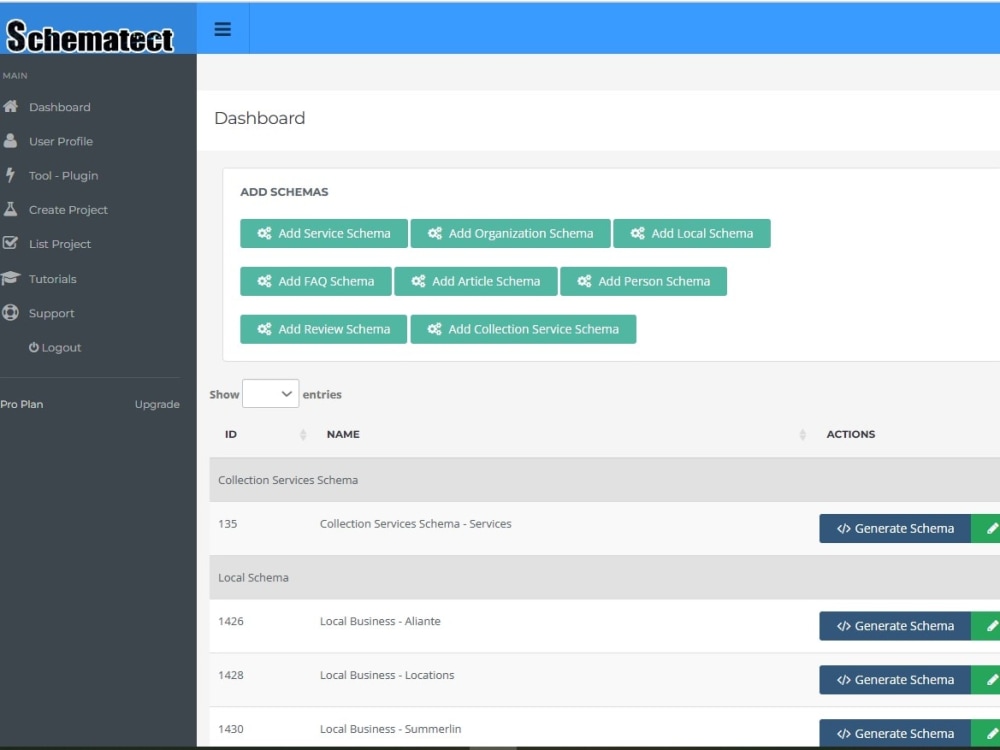This screenshot has width=1000, height=750.
Task: Click the ID cell 1428
Action: [231, 675]
